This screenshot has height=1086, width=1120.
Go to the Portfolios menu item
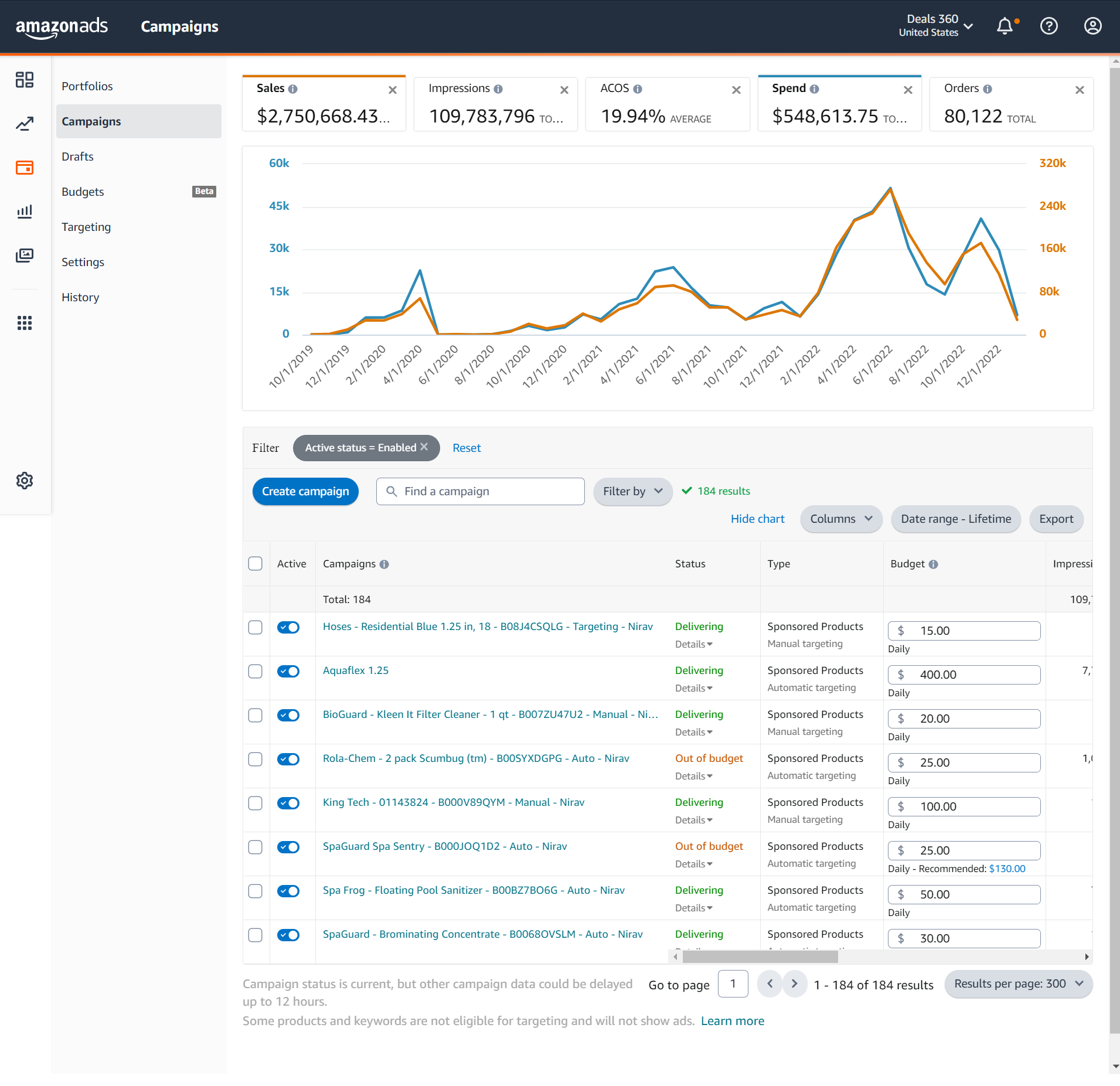coord(87,86)
